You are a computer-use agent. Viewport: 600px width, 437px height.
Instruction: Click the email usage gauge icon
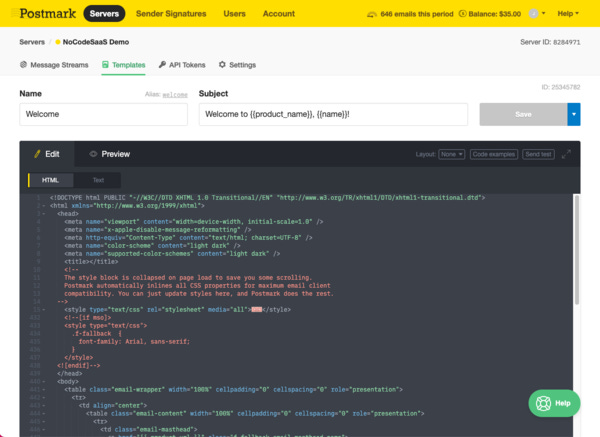(372, 14)
